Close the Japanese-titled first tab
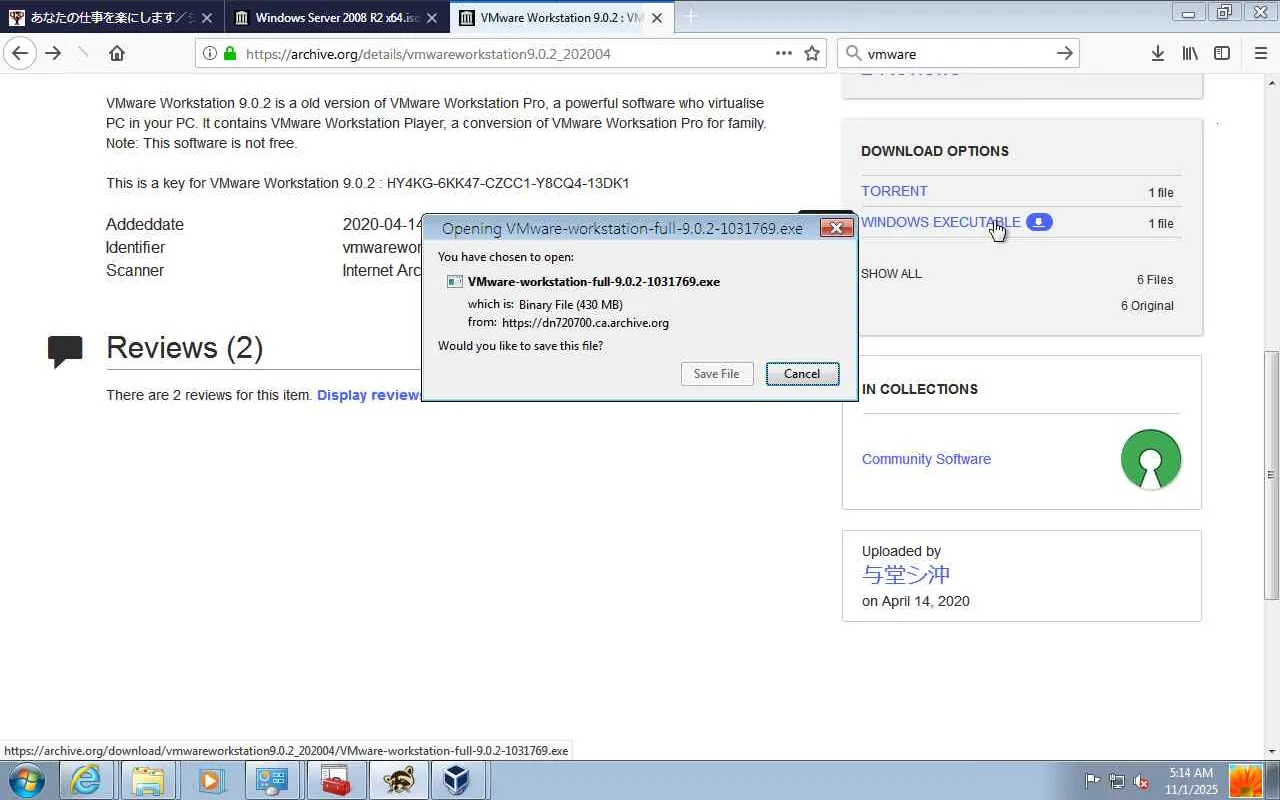This screenshot has width=1280, height=800. pyautogui.click(x=207, y=18)
